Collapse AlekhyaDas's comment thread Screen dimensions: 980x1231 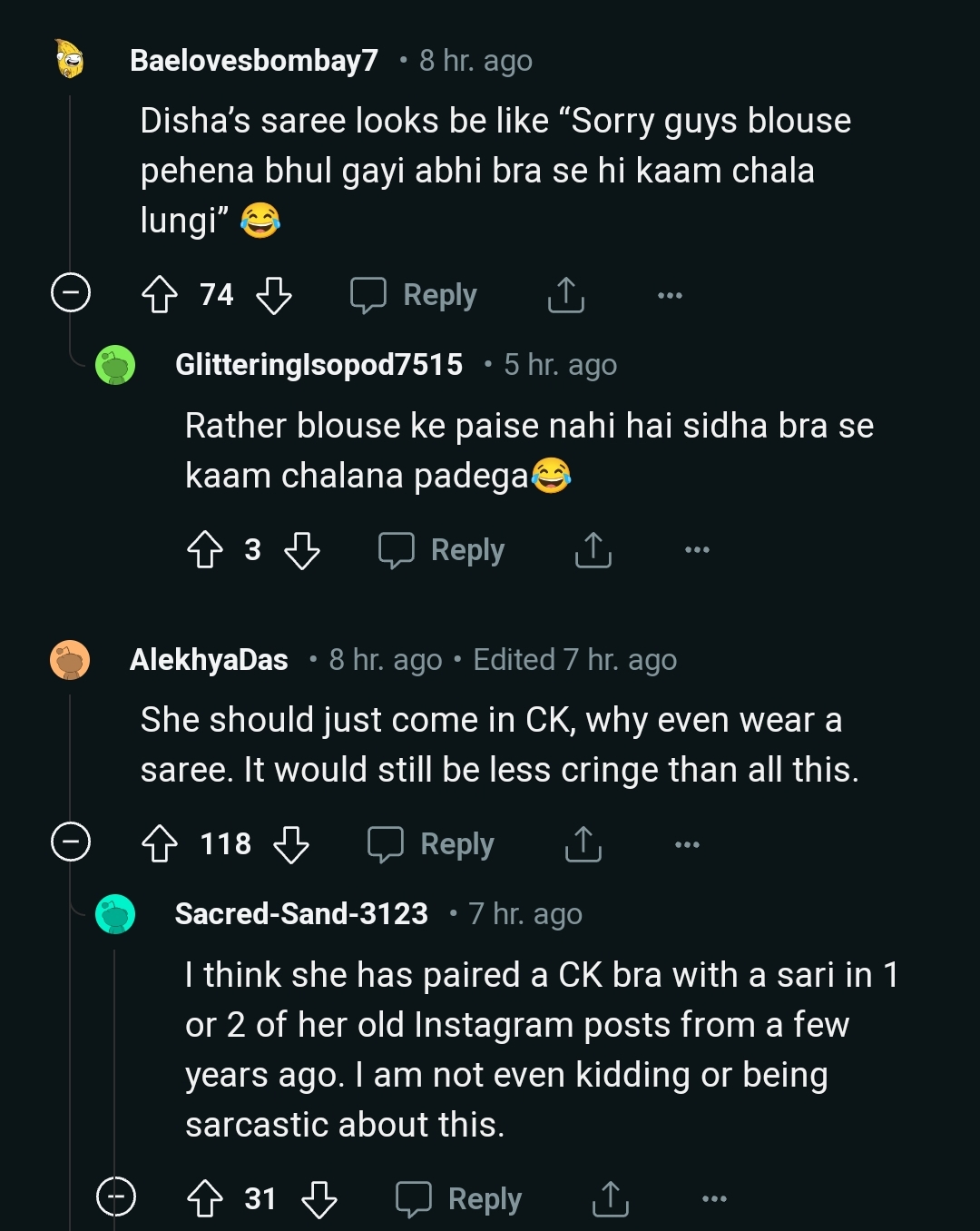(71, 842)
